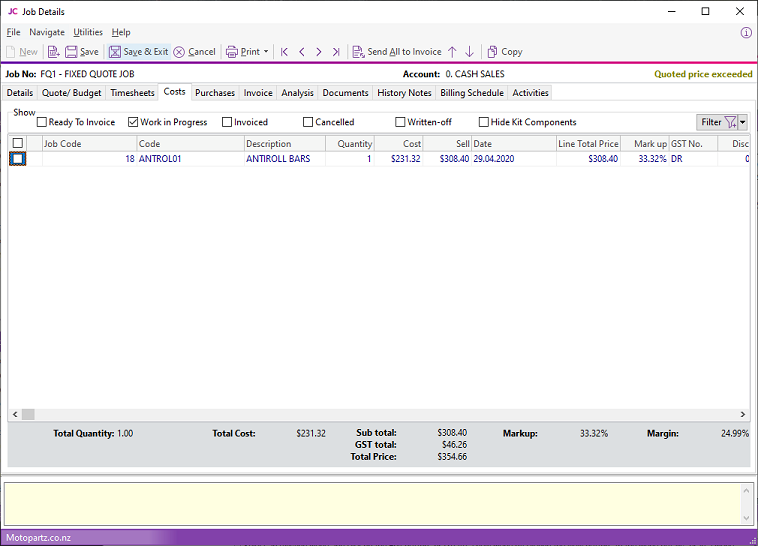Click the Save disk icon in toolbar
Image resolution: width=758 pixels, height=546 pixels.
[x=71, y=51]
